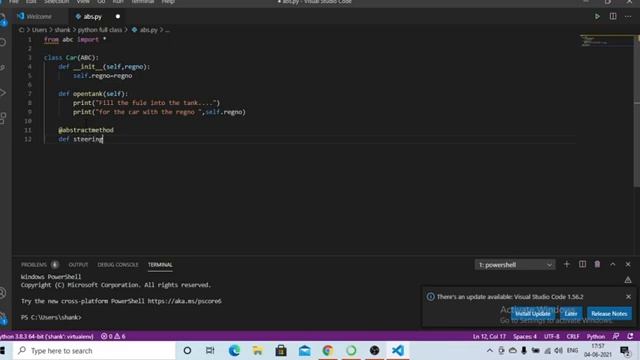Change indentation via Spaces: 4

pyautogui.click(x=525, y=336)
